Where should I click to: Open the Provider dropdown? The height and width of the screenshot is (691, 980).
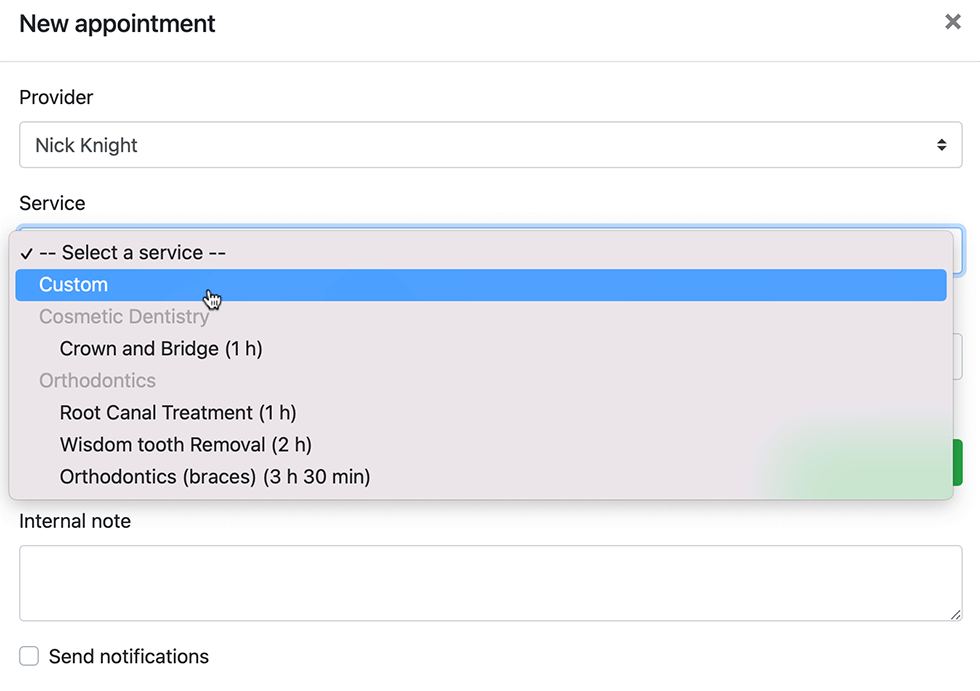(x=490, y=144)
